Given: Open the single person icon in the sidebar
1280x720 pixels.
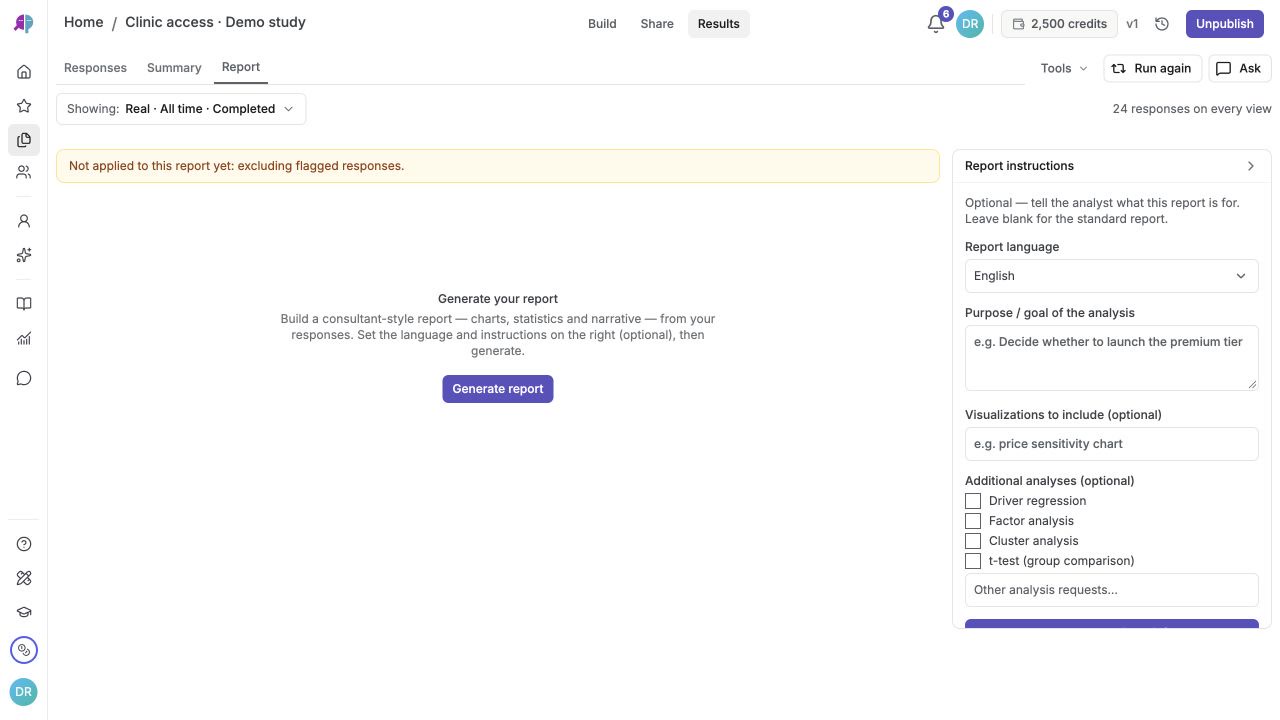Looking at the screenshot, I should [24, 221].
